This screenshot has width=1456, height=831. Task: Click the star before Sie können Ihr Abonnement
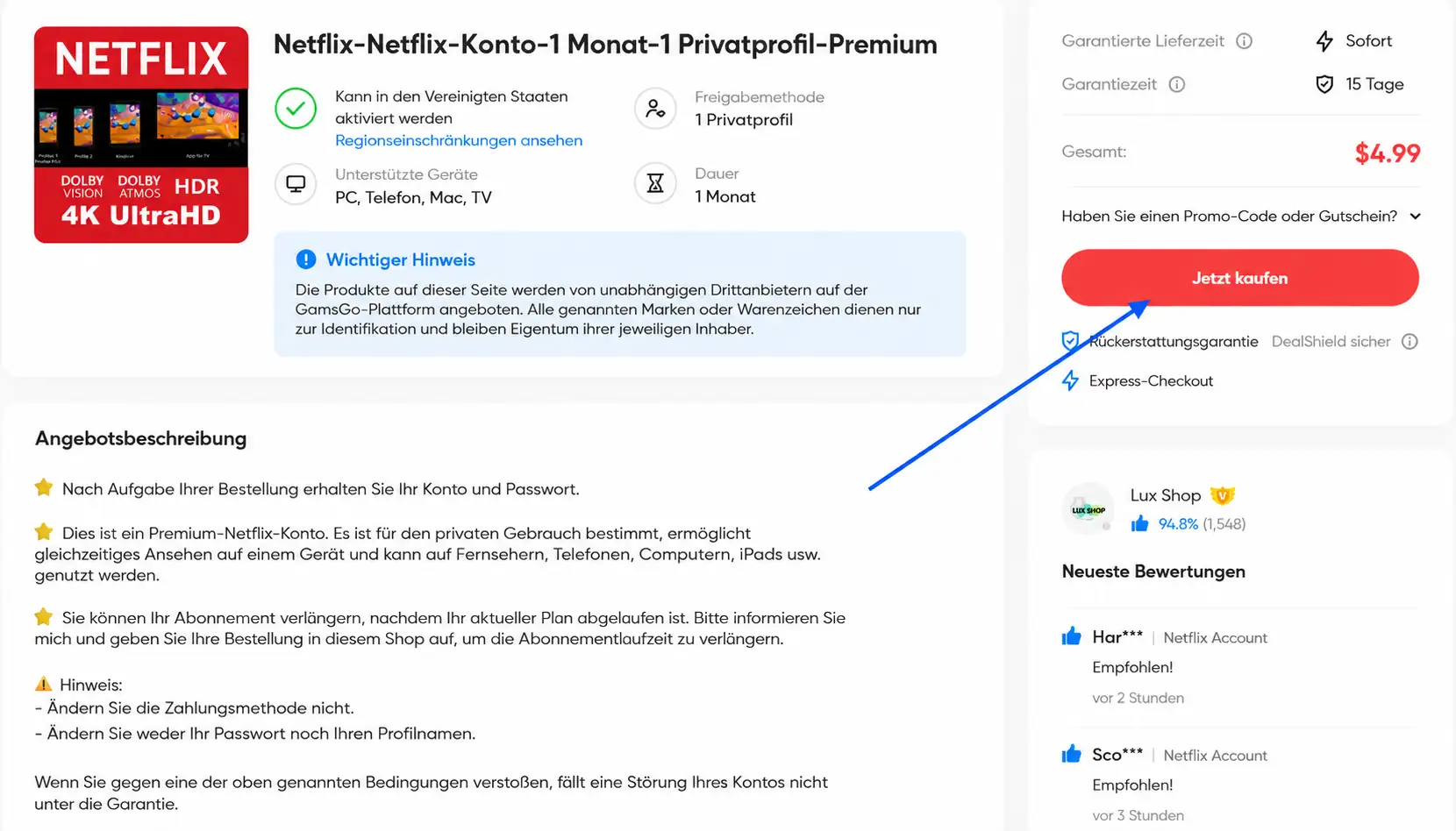click(x=44, y=616)
